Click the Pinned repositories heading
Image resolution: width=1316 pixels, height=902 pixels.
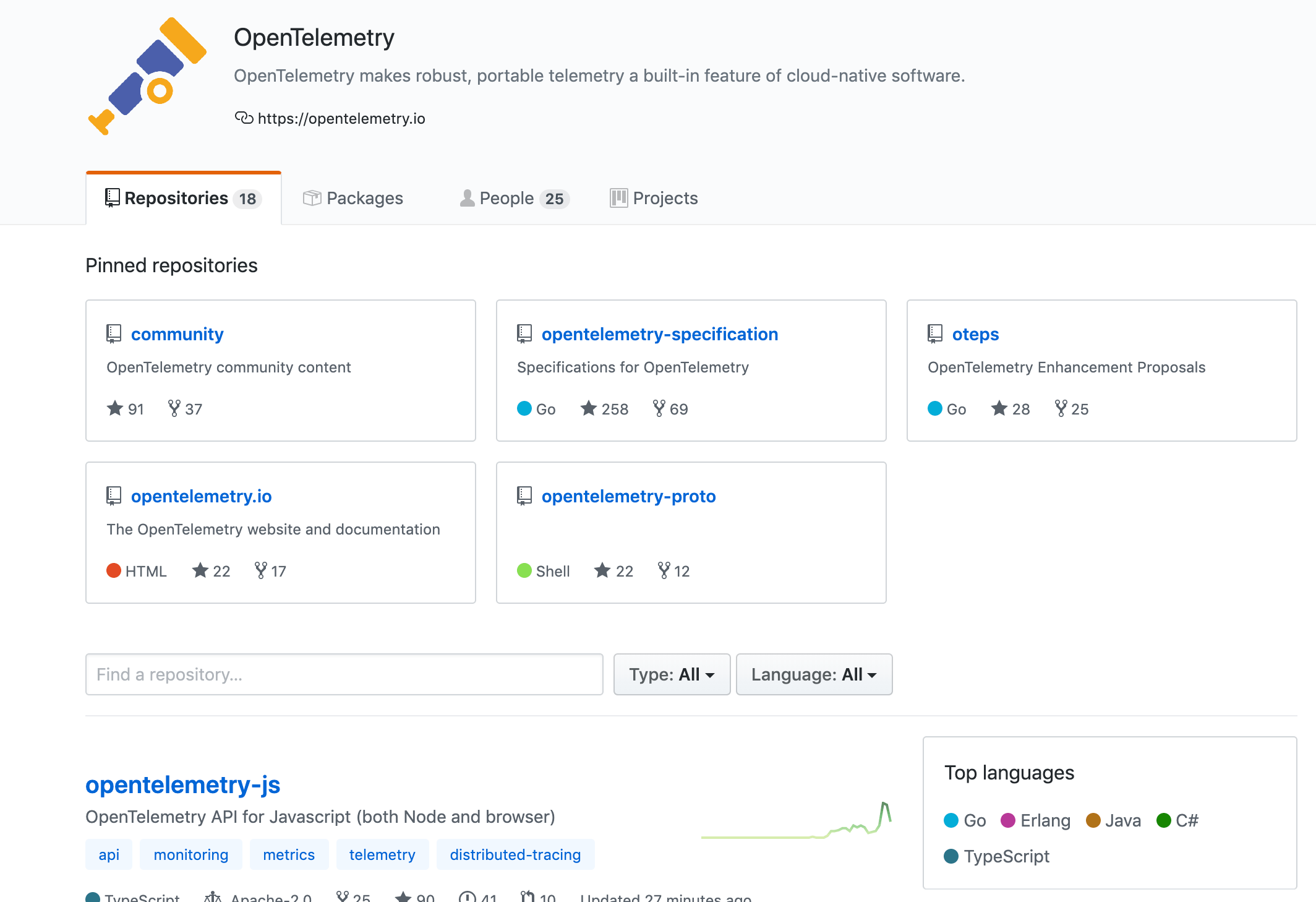coord(171,265)
